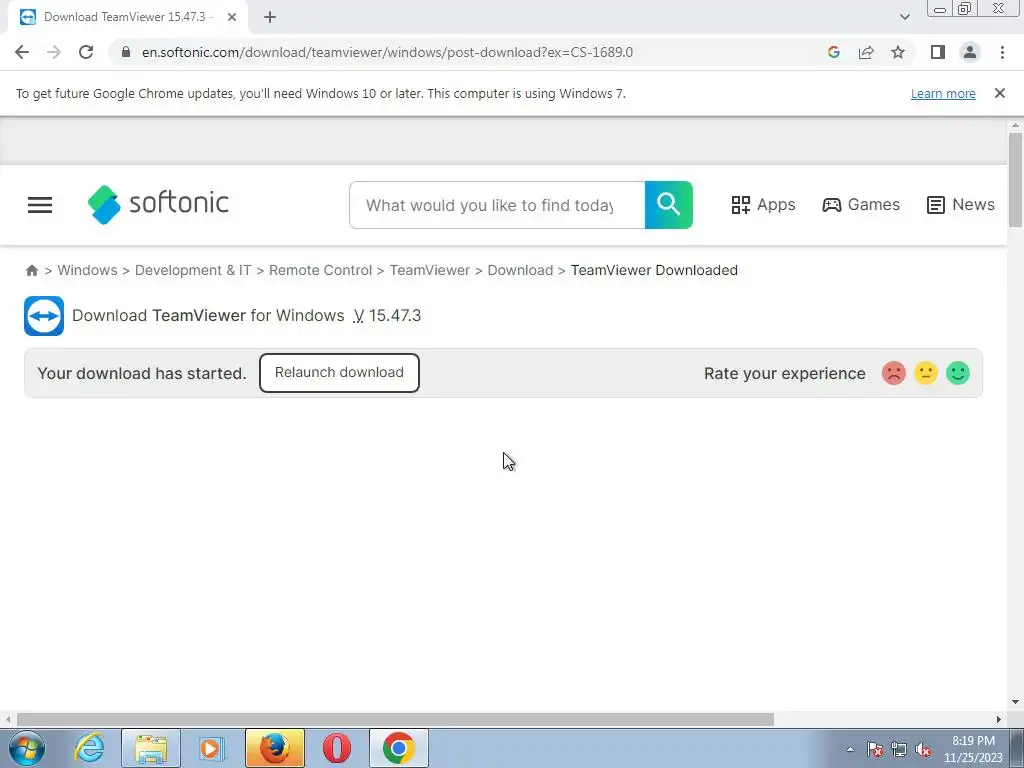Open the TeamViewer breadcrumb link
The height and width of the screenshot is (768, 1024).
(430, 270)
